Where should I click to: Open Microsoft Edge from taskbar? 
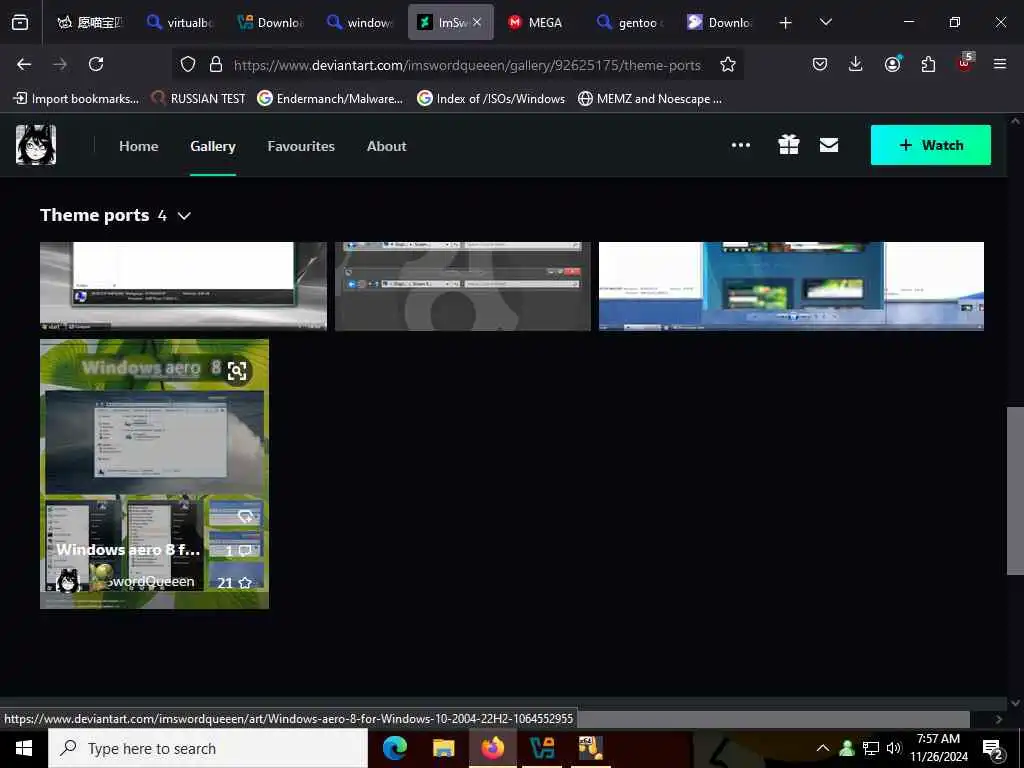pos(394,748)
